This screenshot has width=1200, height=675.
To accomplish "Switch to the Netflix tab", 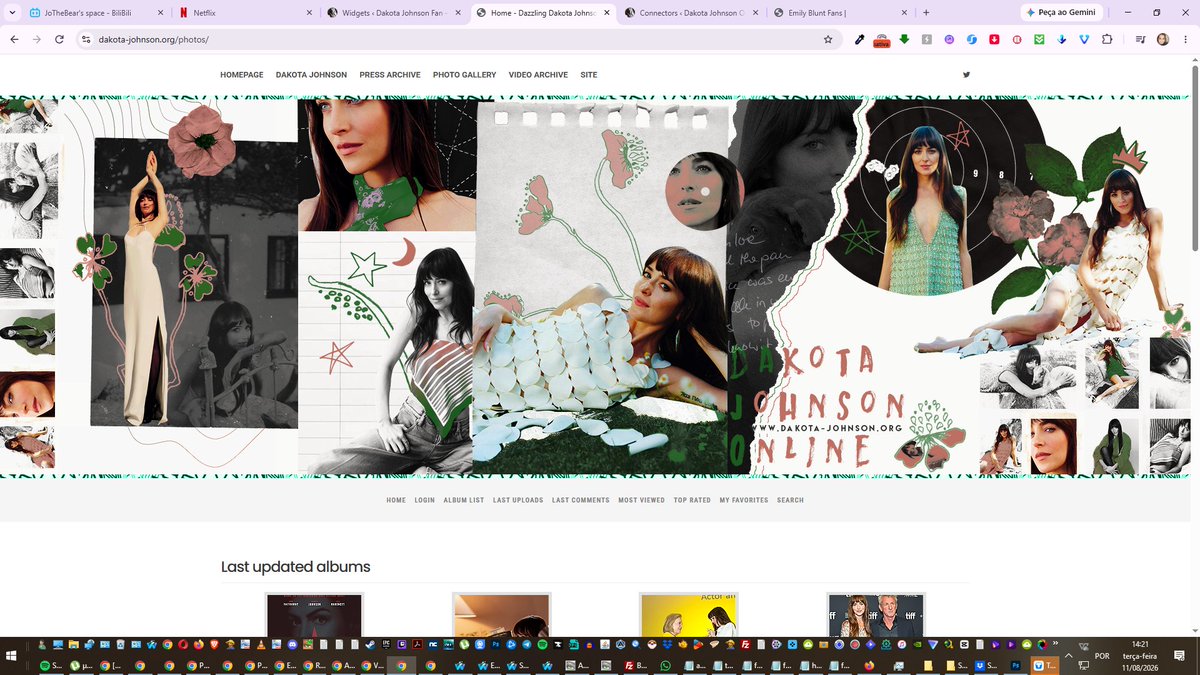I will click(x=245, y=13).
